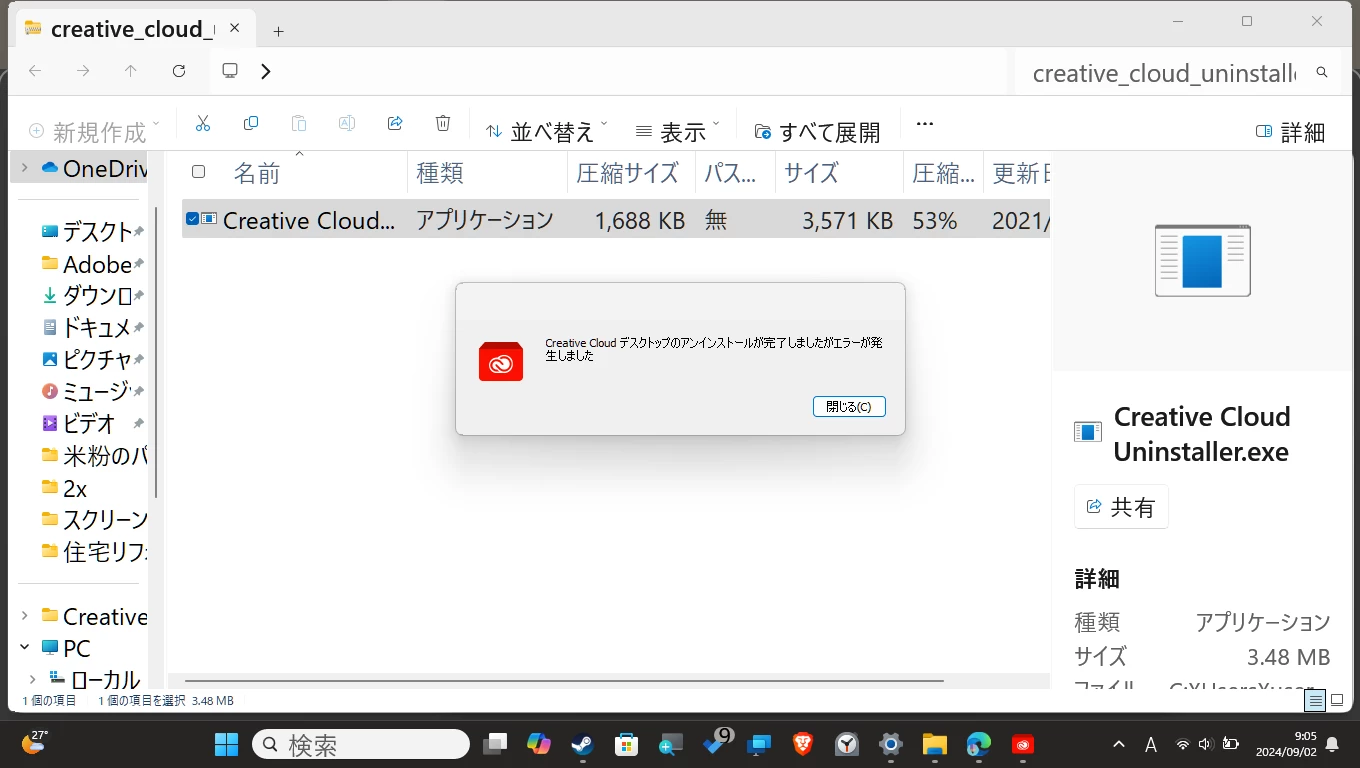Viewport: 1360px width, 768px height.
Task: Expand the address bar path chevron
Action: point(266,71)
